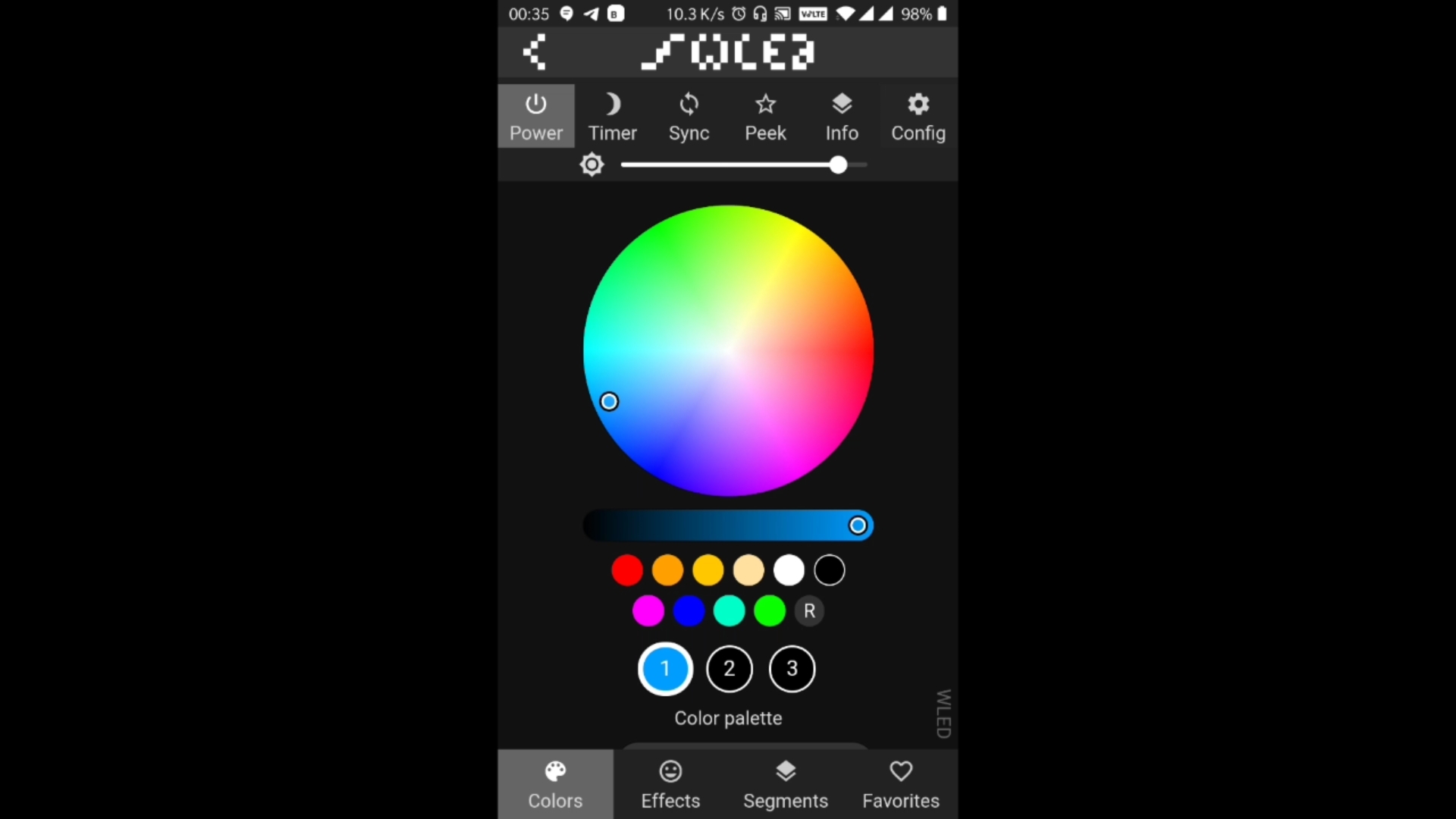Viewport: 1456px width, 819px height.
Task: Open the Favorites tab
Action: pos(900,785)
